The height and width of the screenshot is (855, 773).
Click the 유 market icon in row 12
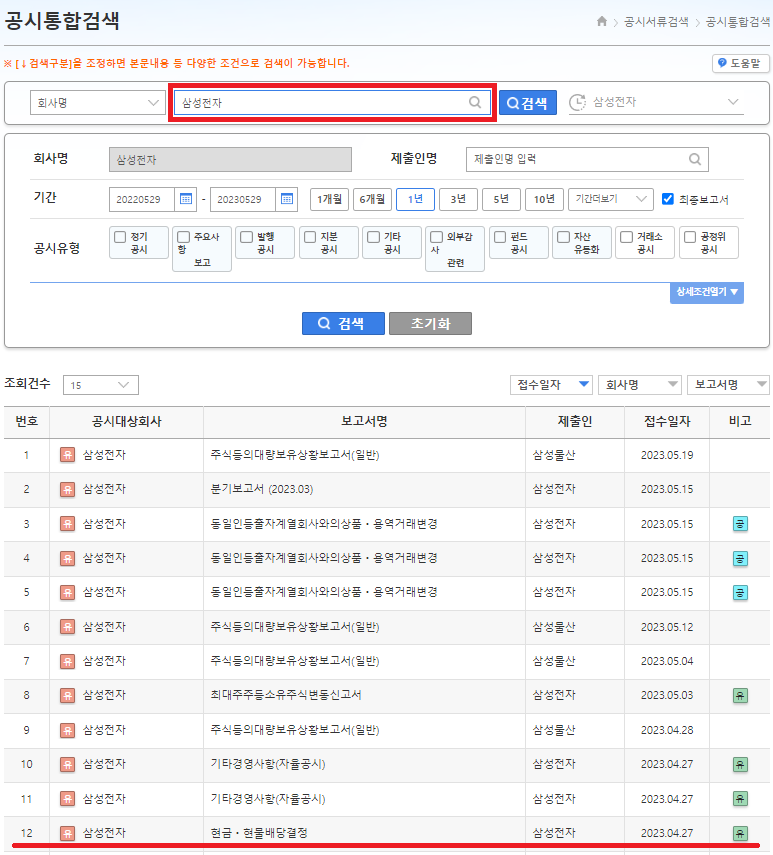(67, 833)
